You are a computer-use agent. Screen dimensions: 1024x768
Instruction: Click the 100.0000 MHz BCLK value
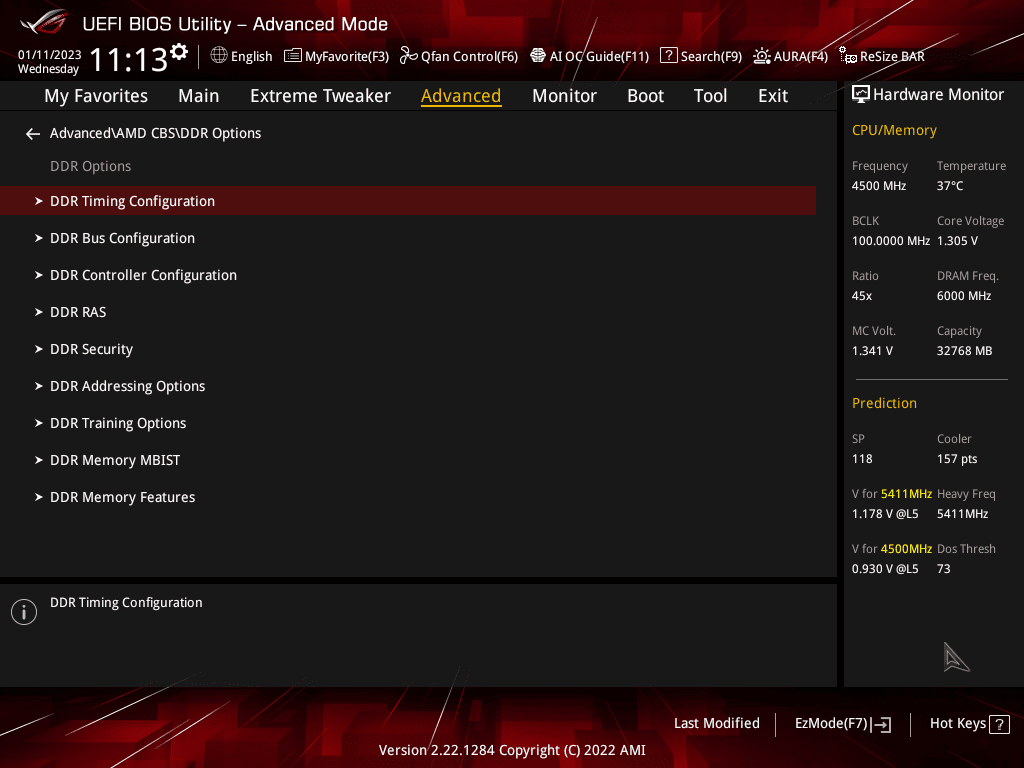[x=891, y=241]
